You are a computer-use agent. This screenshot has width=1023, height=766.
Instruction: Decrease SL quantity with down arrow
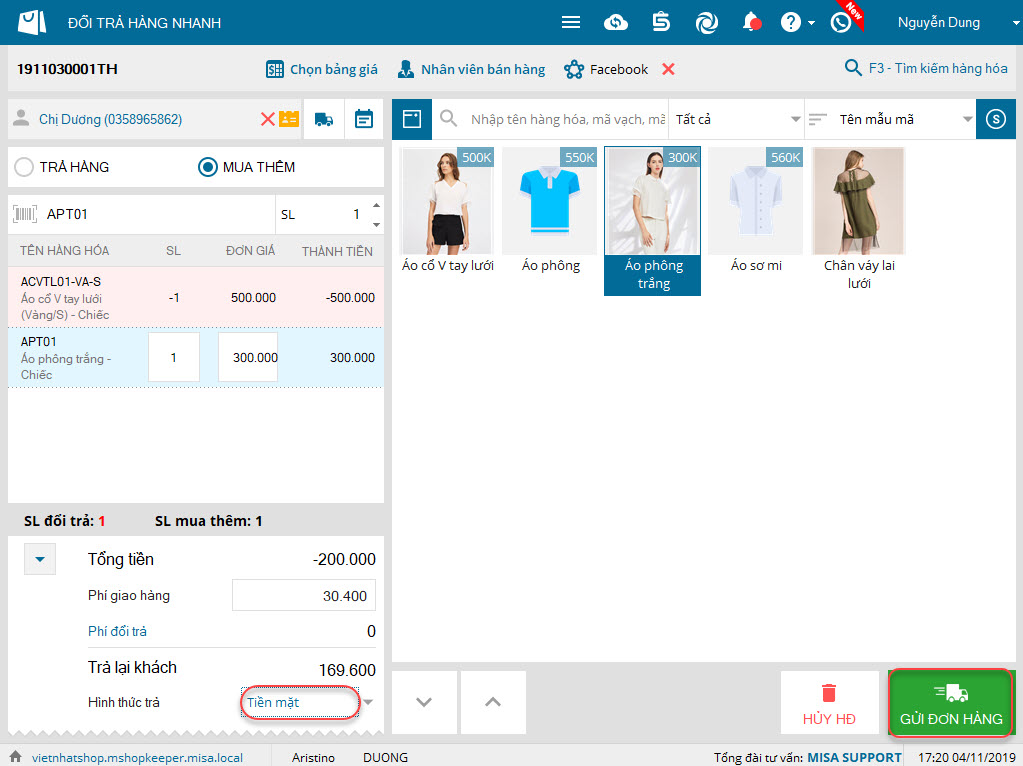click(x=376, y=224)
